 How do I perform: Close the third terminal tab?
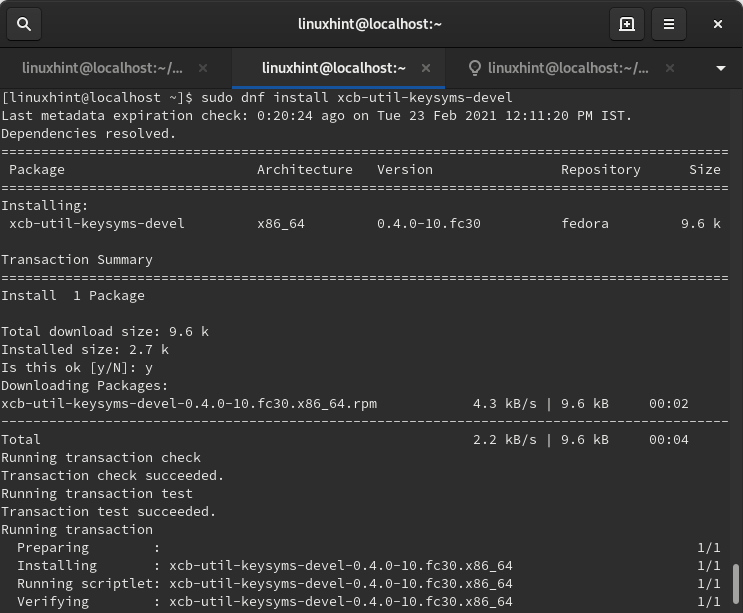click(x=670, y=68)
